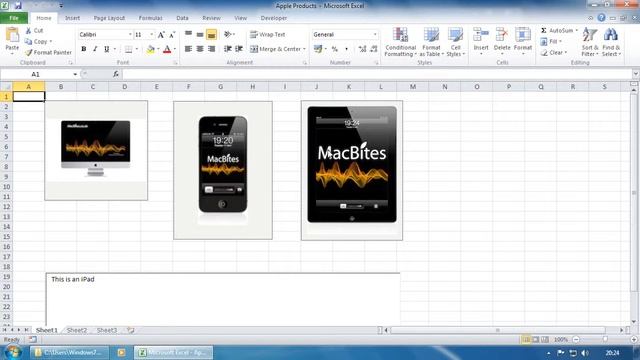Click the Windows Start button
The height and width of the screenshot is (360, 640).
point(13,352)
